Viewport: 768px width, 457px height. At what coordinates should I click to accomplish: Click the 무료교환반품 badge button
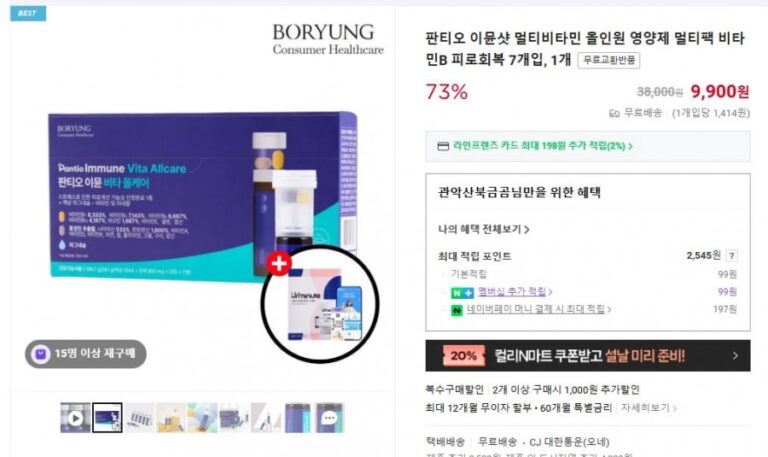(x=609, y=60)
